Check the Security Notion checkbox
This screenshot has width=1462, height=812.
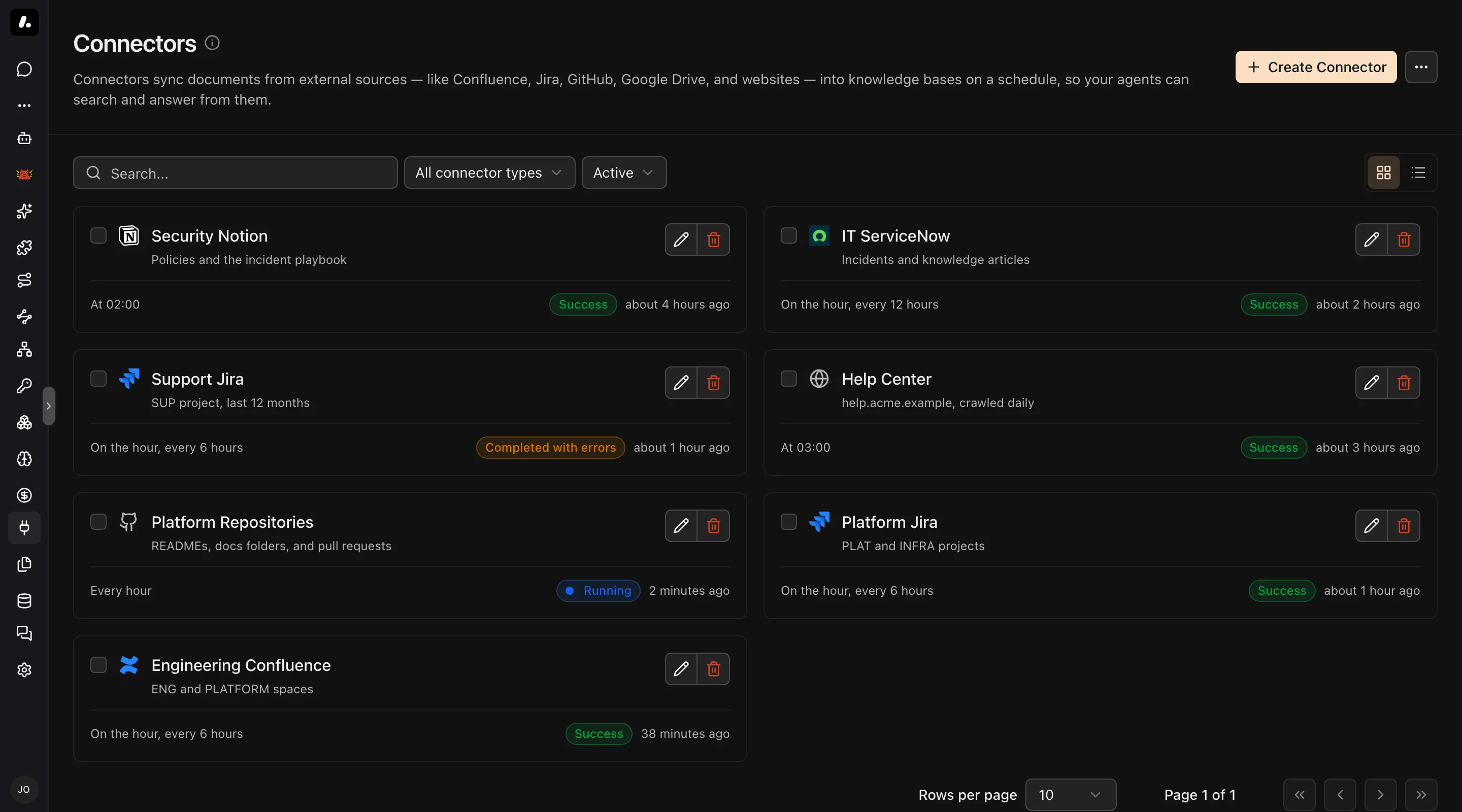click(x=99, y=235)
